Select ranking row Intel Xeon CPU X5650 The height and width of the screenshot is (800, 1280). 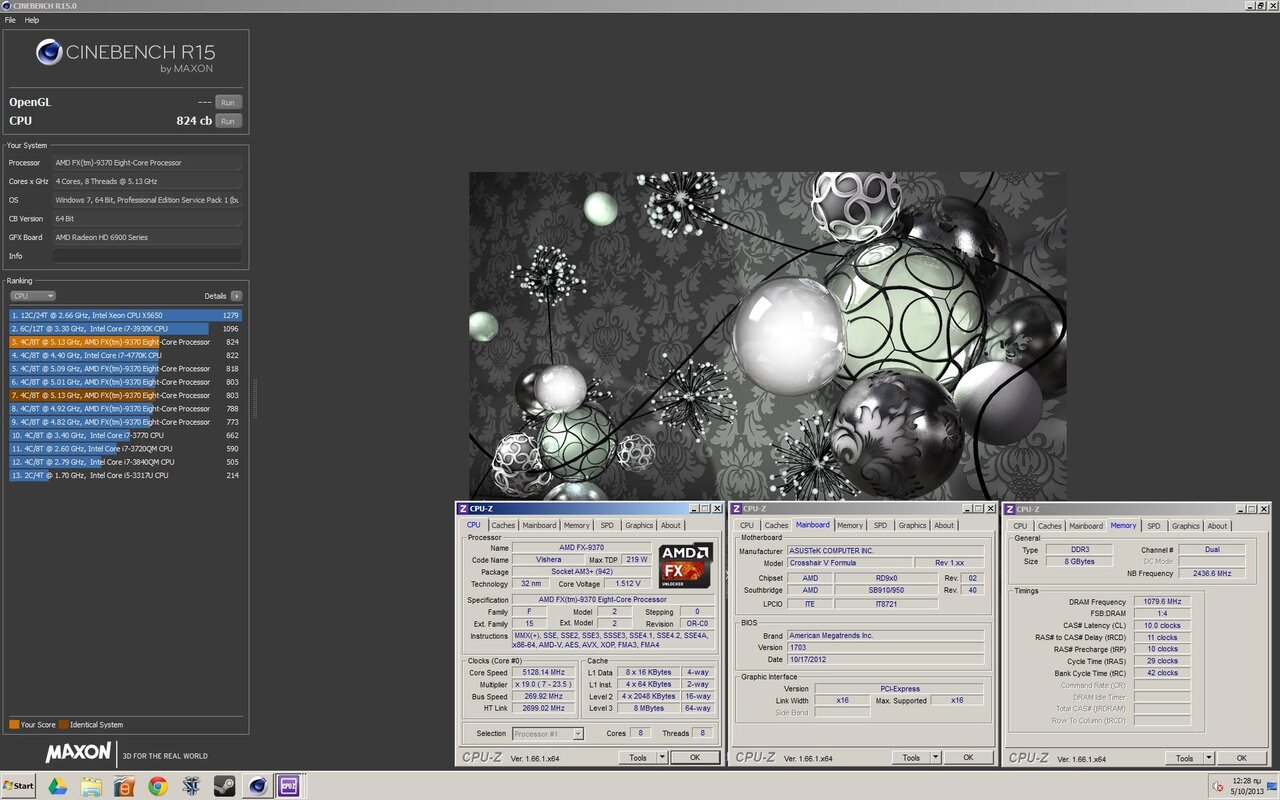coord(126,315)
